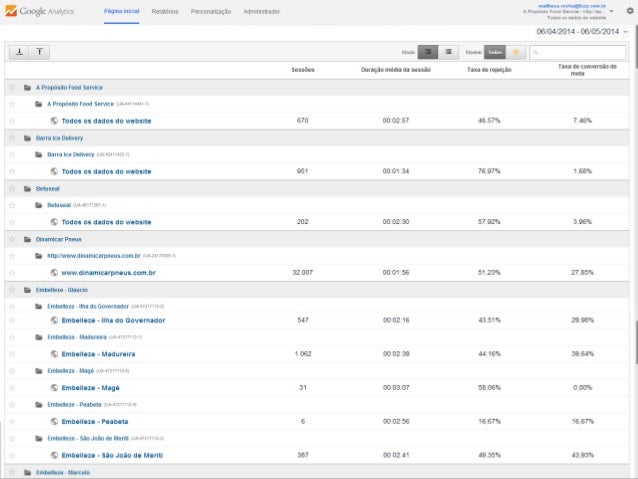Click the Google Analytics logo

pyautogui.click(x=44, y=11)
